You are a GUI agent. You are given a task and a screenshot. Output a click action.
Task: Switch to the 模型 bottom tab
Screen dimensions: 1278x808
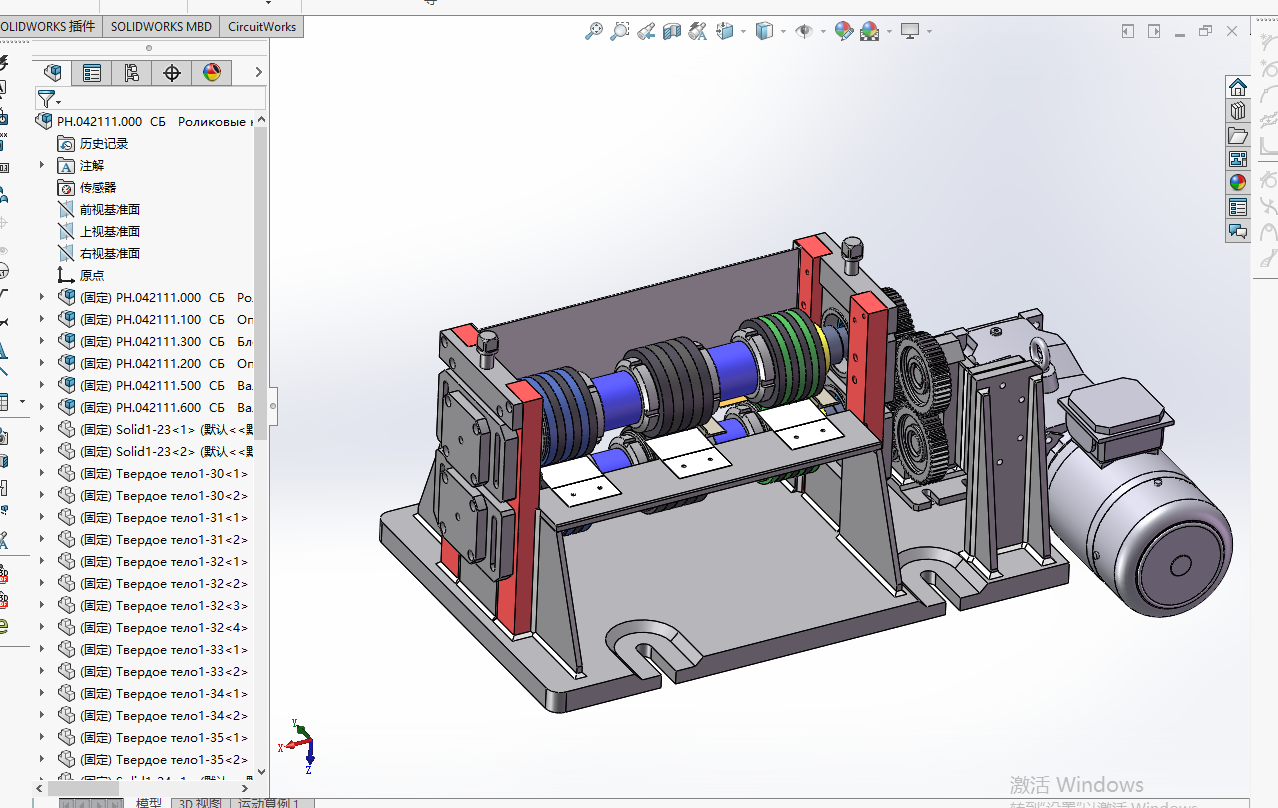(148, 802)
